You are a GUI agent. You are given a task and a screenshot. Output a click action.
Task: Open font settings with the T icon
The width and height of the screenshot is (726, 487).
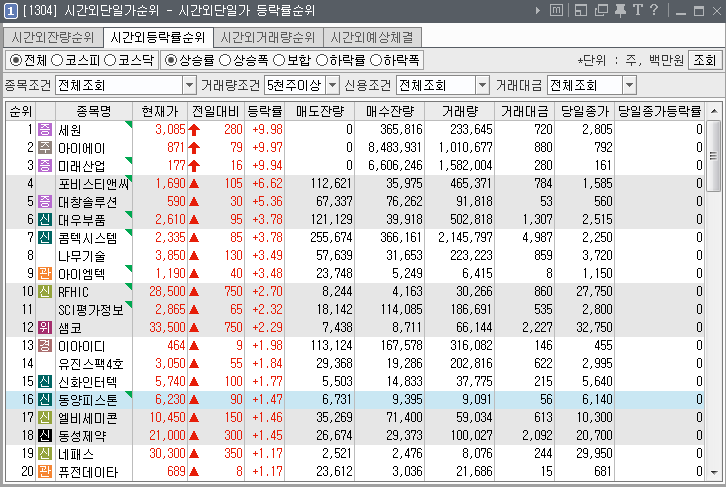[638, 10]
